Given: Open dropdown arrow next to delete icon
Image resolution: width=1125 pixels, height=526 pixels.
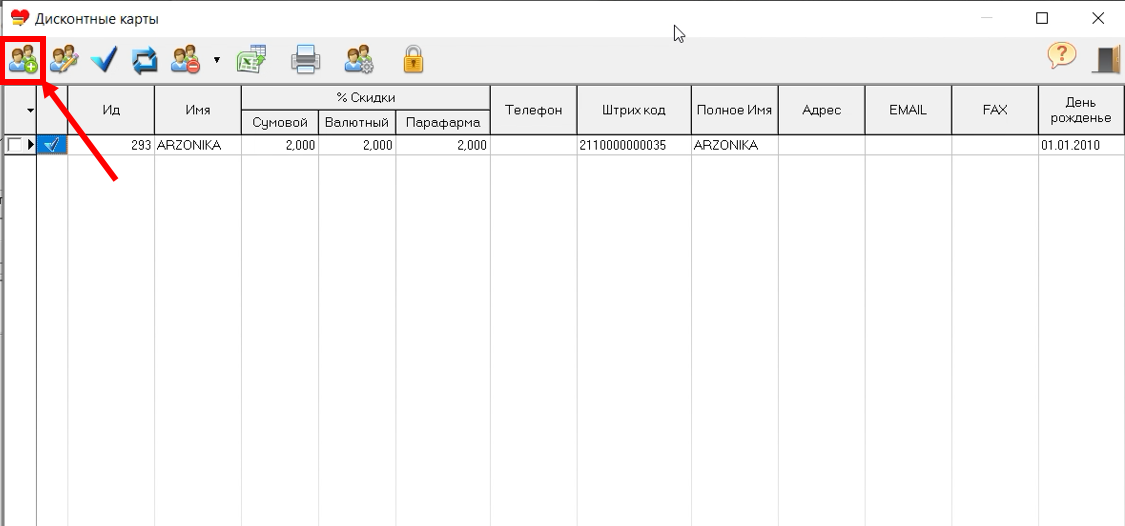Looking at the screenshot, I should click(217, 60).
